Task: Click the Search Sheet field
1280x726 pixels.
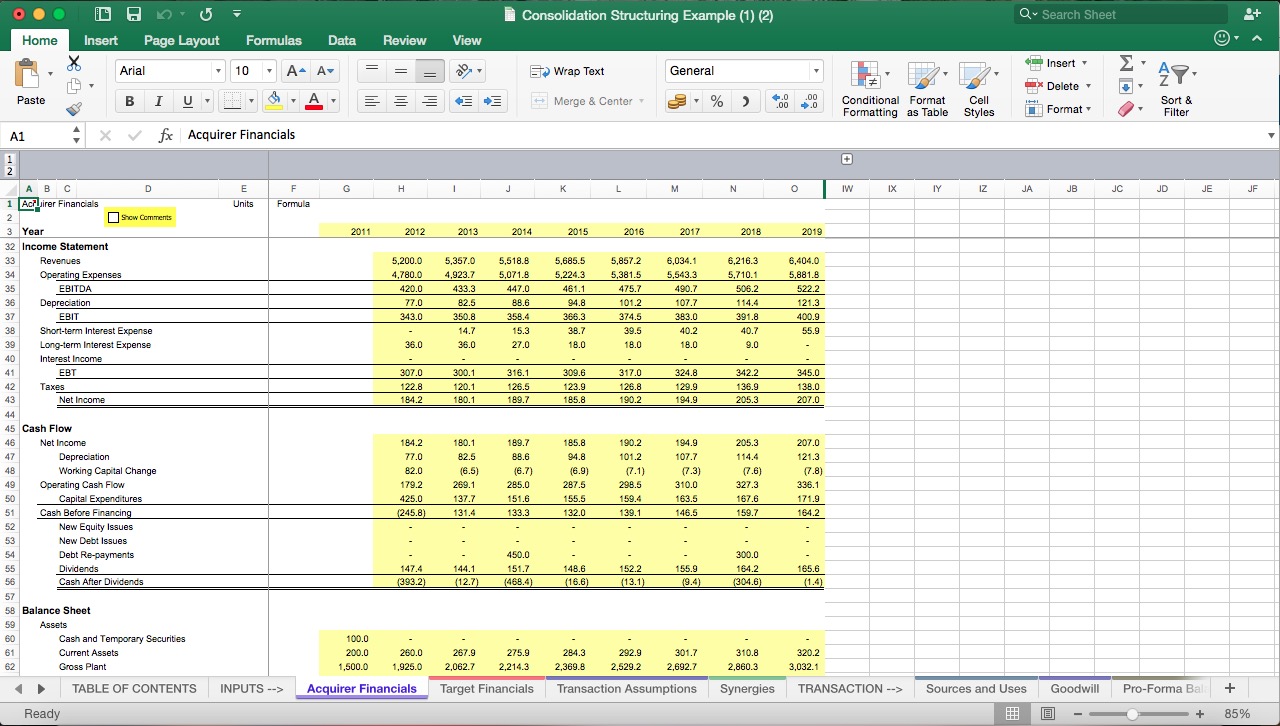Action: 1120,14
